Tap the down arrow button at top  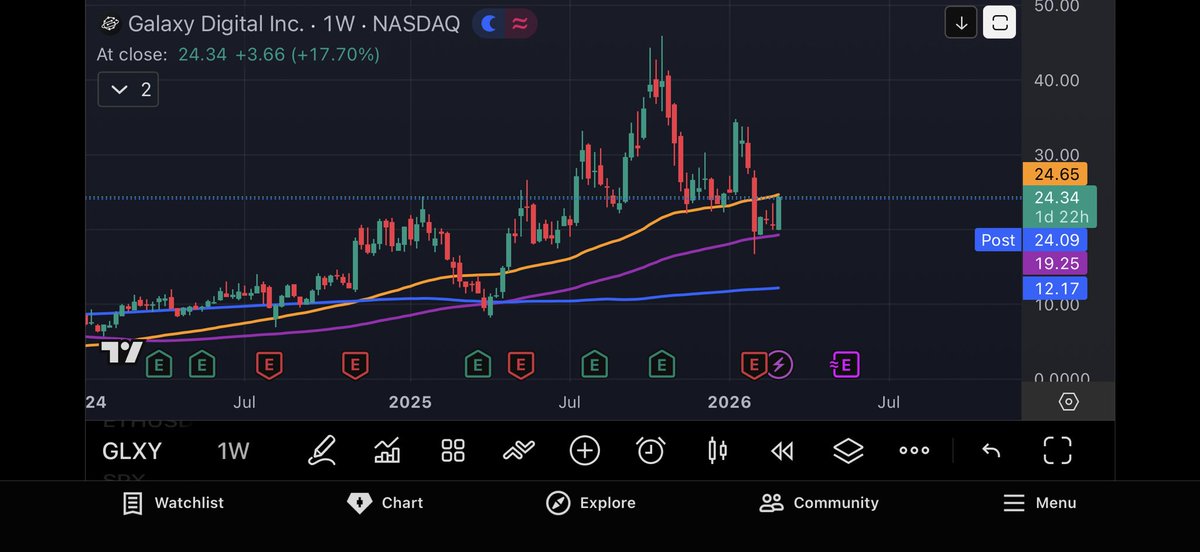tap(961, 23)
